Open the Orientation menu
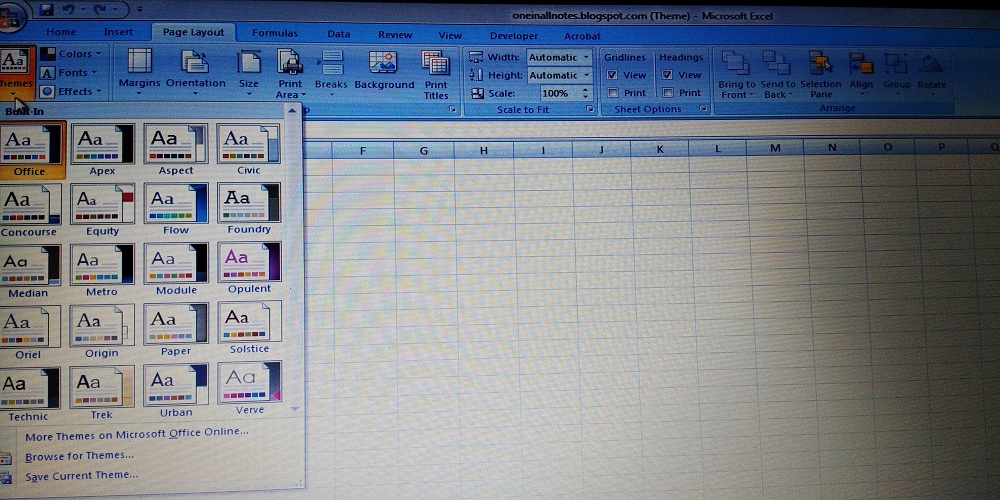Screen dimensions: 1000x500 pos(196,73)
